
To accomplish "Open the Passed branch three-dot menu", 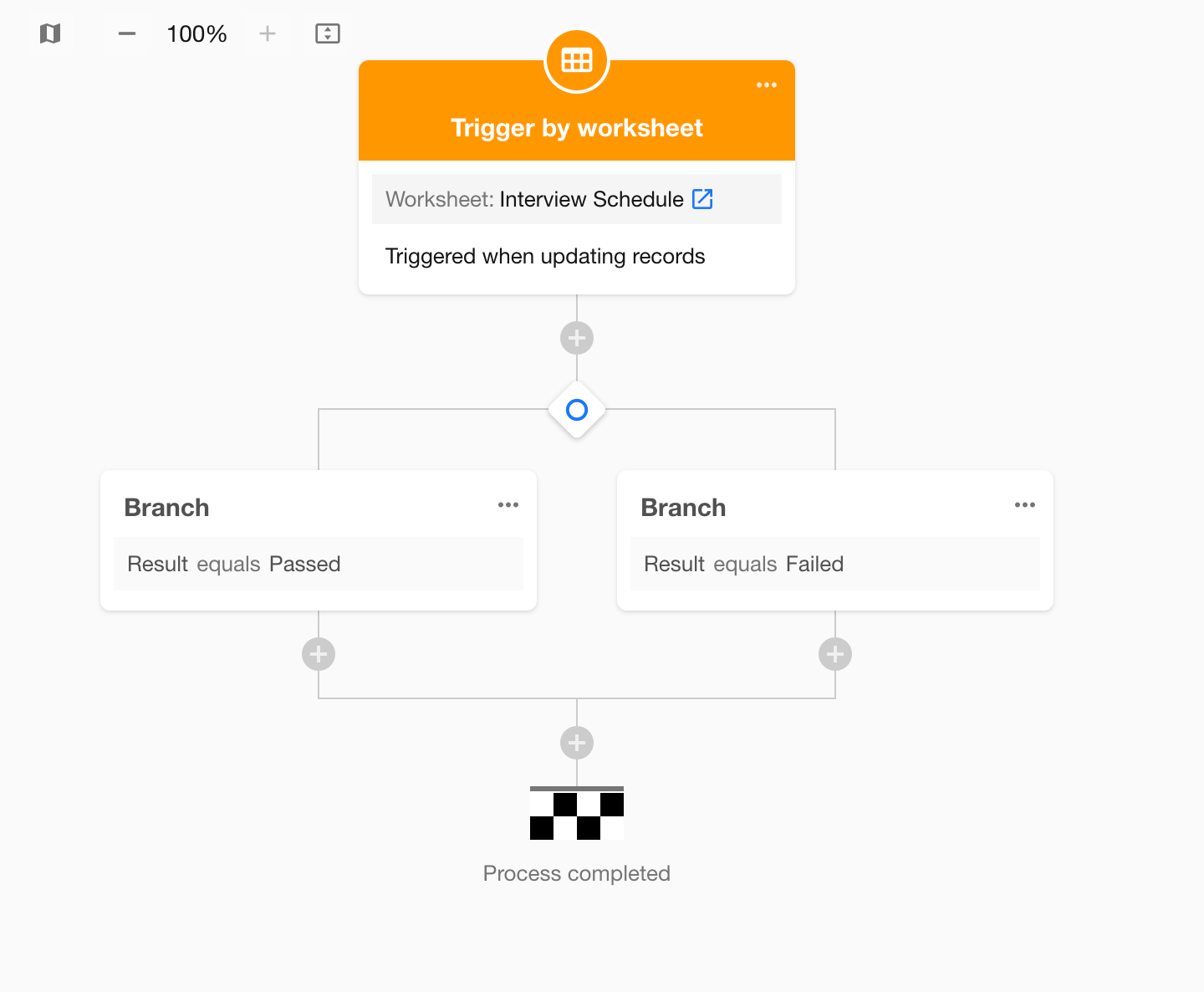I will click(x=508, y=505).
